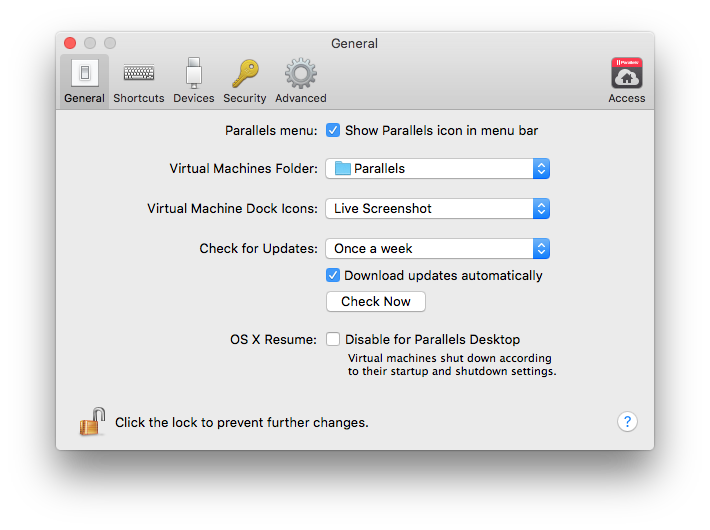The width and height of the screenshot is (710, 530).
Task: Uncheck Download updates automatically
Action: (333, 275)
